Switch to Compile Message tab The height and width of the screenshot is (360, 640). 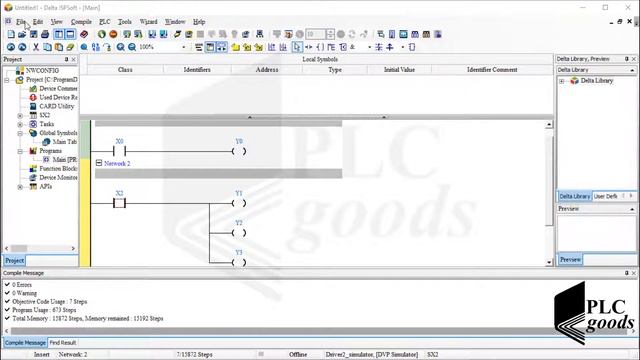tap(25, 343)
